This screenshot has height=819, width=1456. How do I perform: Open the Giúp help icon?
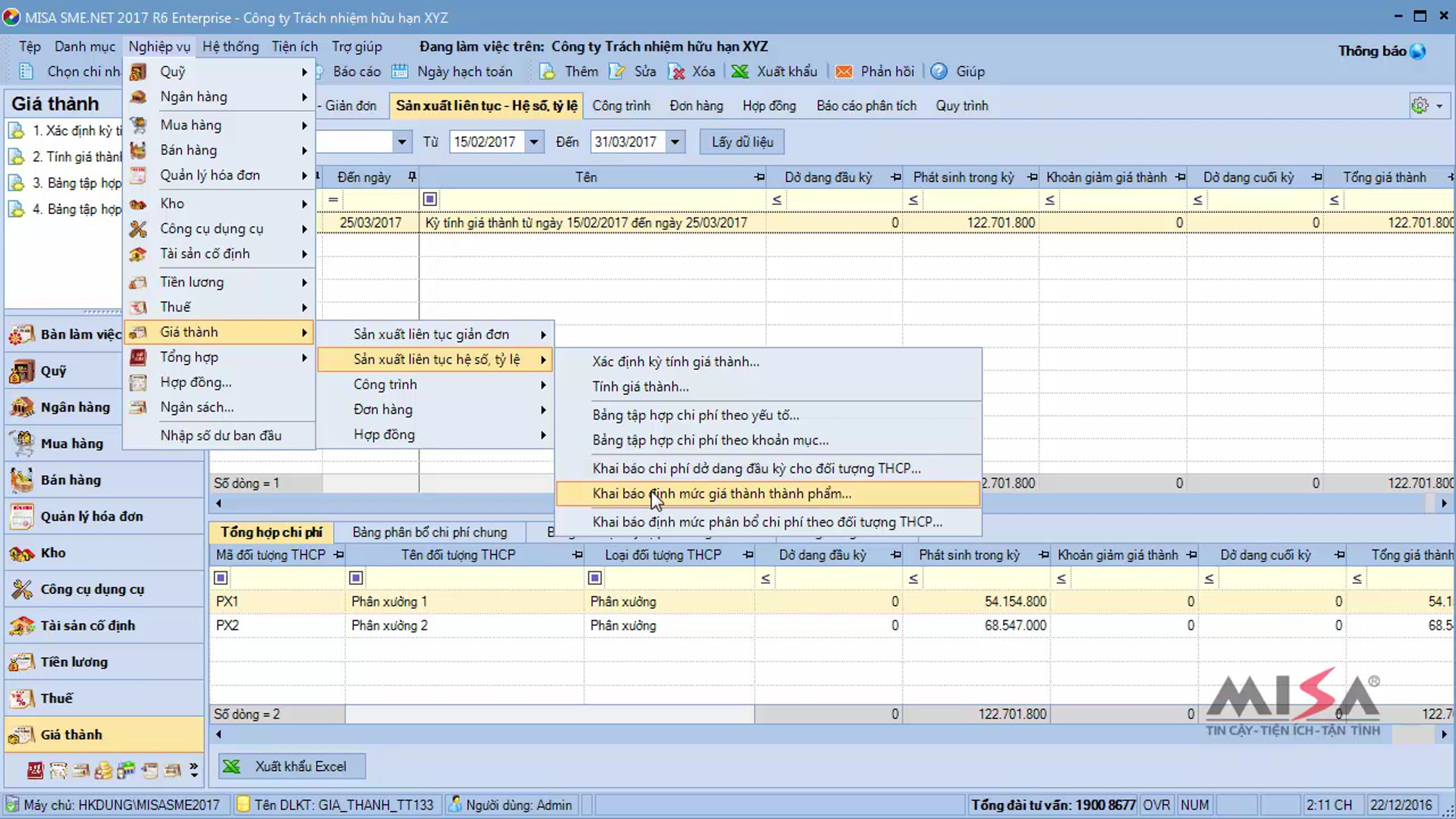click(939, 72)
